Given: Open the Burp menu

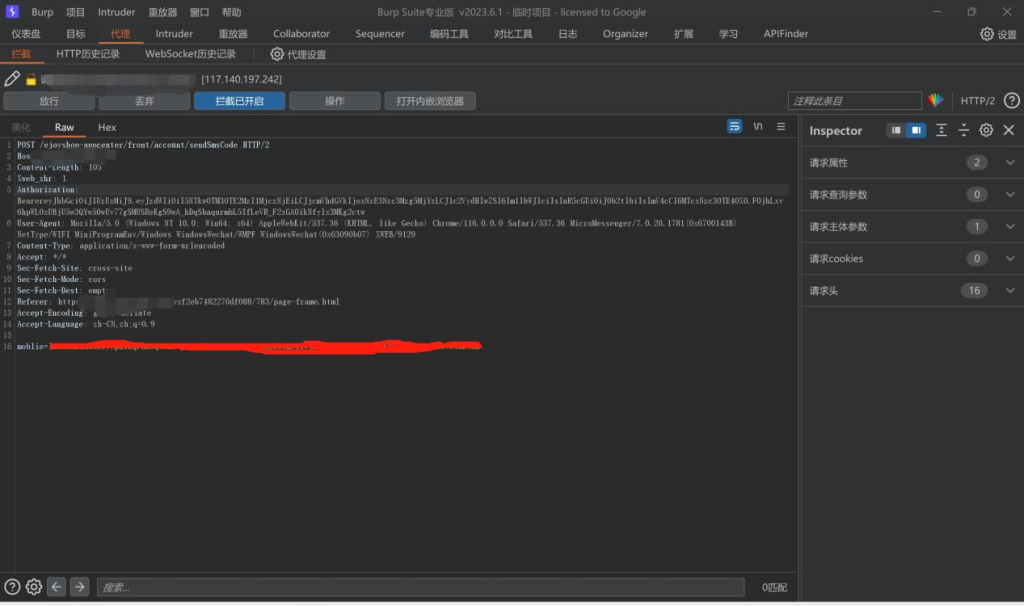Looking at the screenshot, I should [42, 12].
